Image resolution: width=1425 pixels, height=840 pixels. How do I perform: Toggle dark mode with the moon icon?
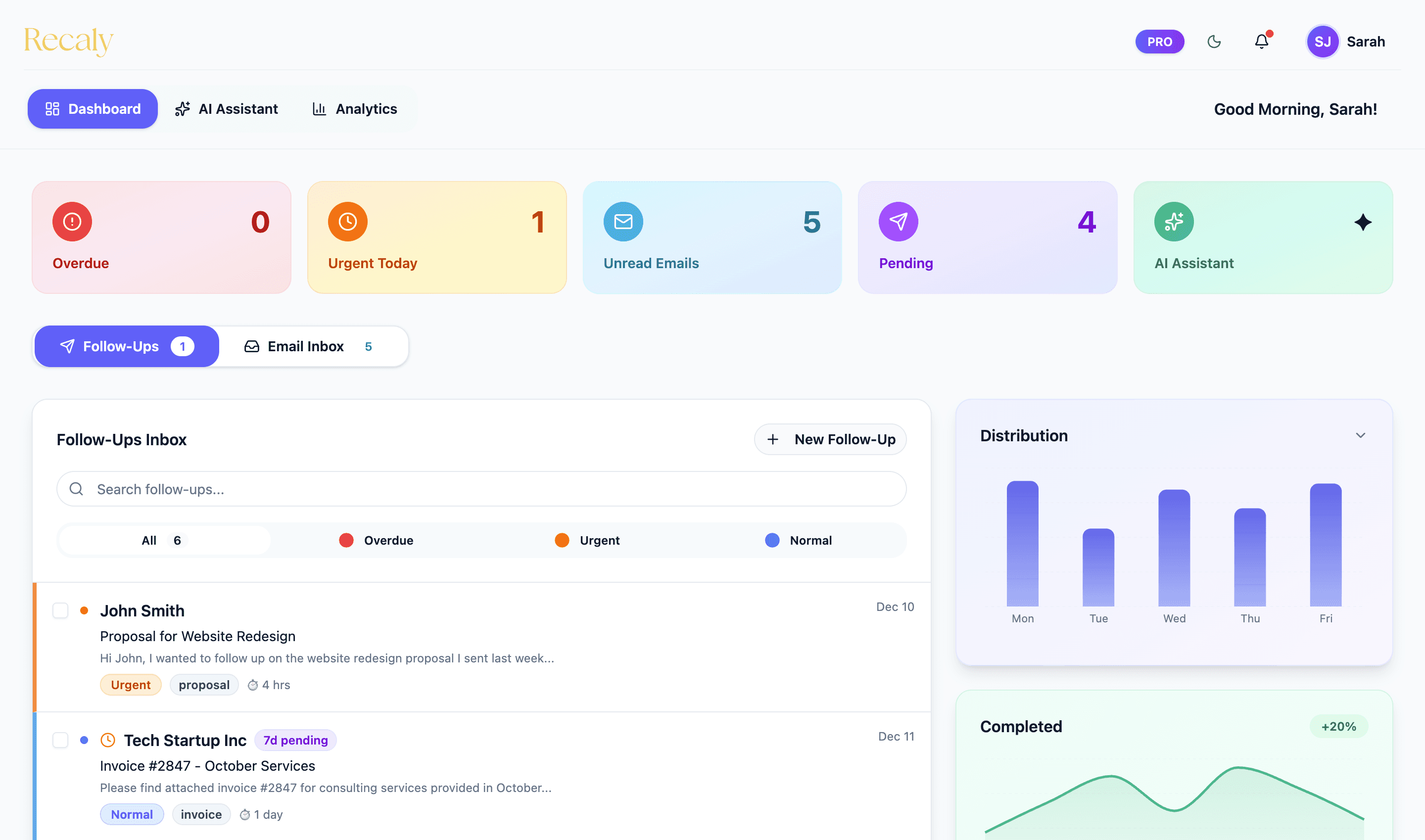(1214, 42)
